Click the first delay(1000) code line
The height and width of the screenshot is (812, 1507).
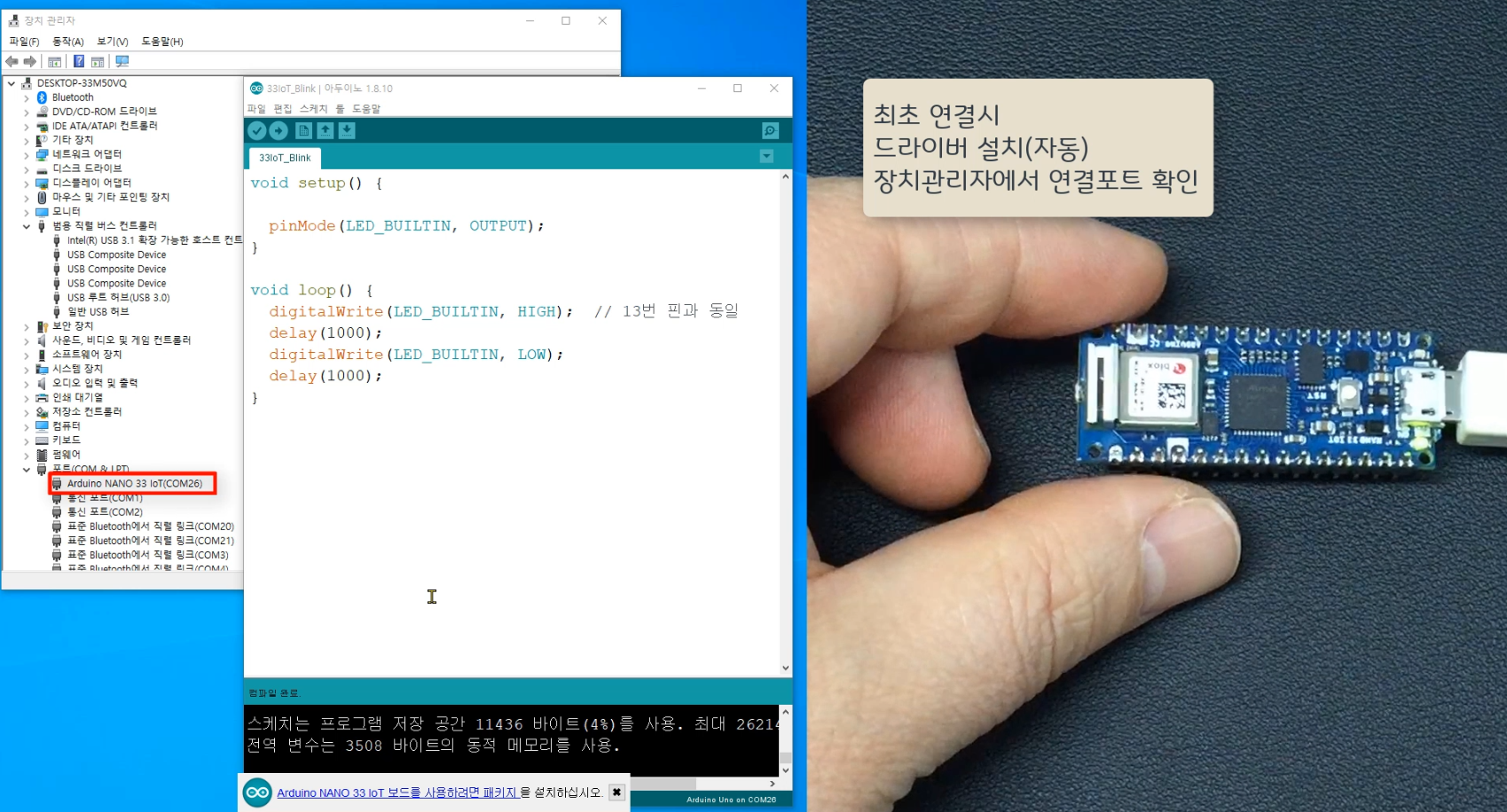coord(326,333)
